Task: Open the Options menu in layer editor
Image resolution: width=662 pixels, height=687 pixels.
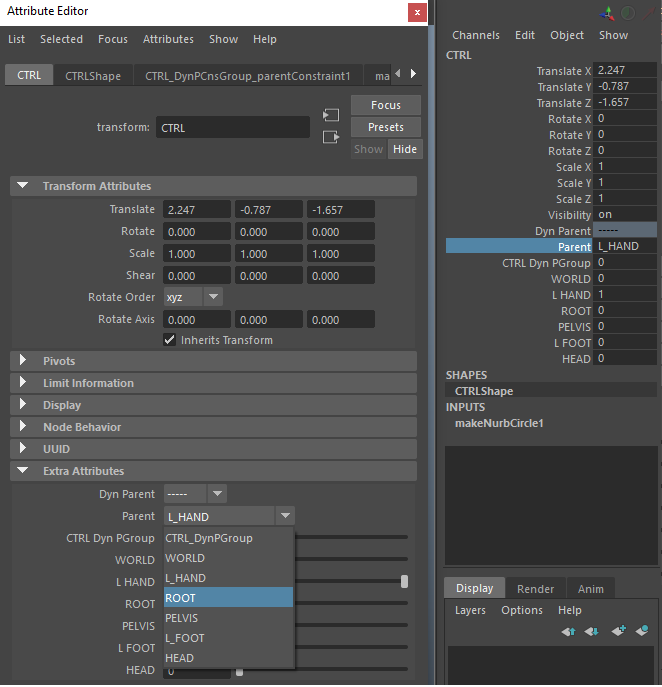Action: [x=522, y=610]
